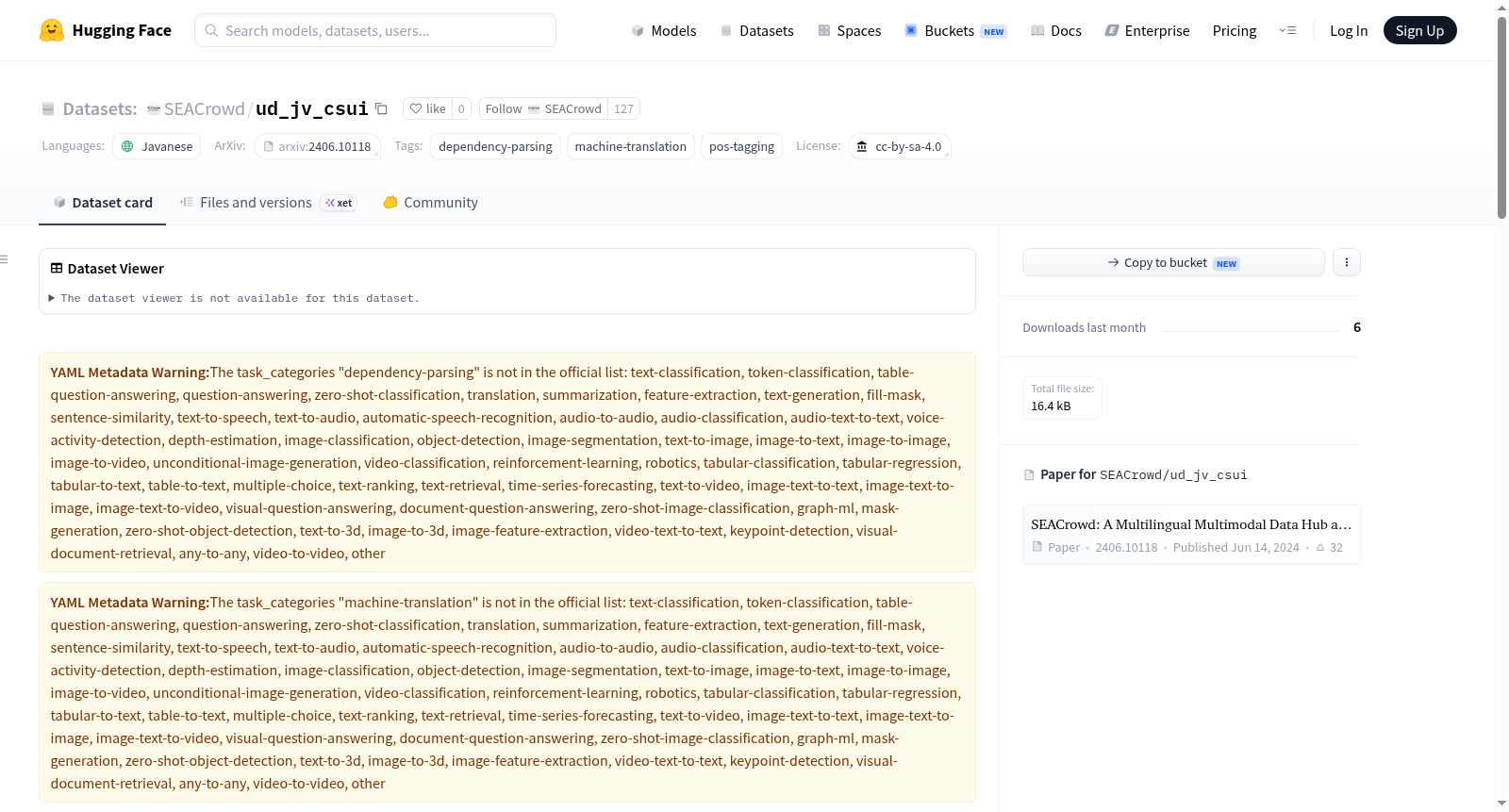Go to Spaces in top navigation
1509x812 pixels.
850,31
